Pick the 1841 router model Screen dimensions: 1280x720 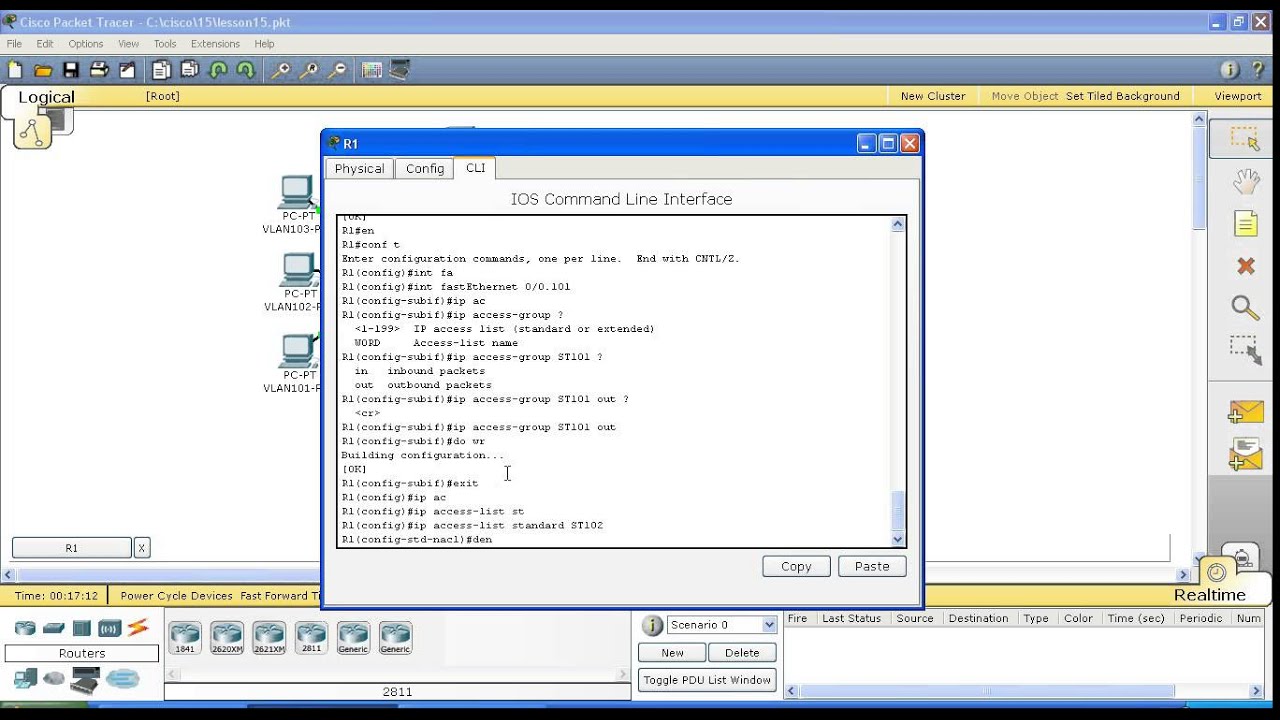pos(185,638)
